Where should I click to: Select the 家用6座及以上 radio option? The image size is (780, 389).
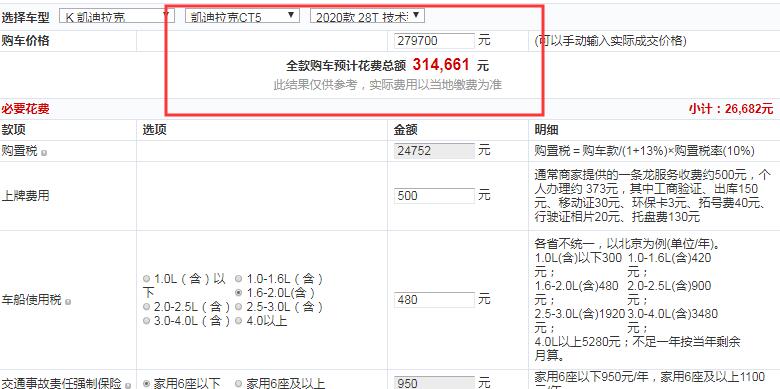[239, 384]
